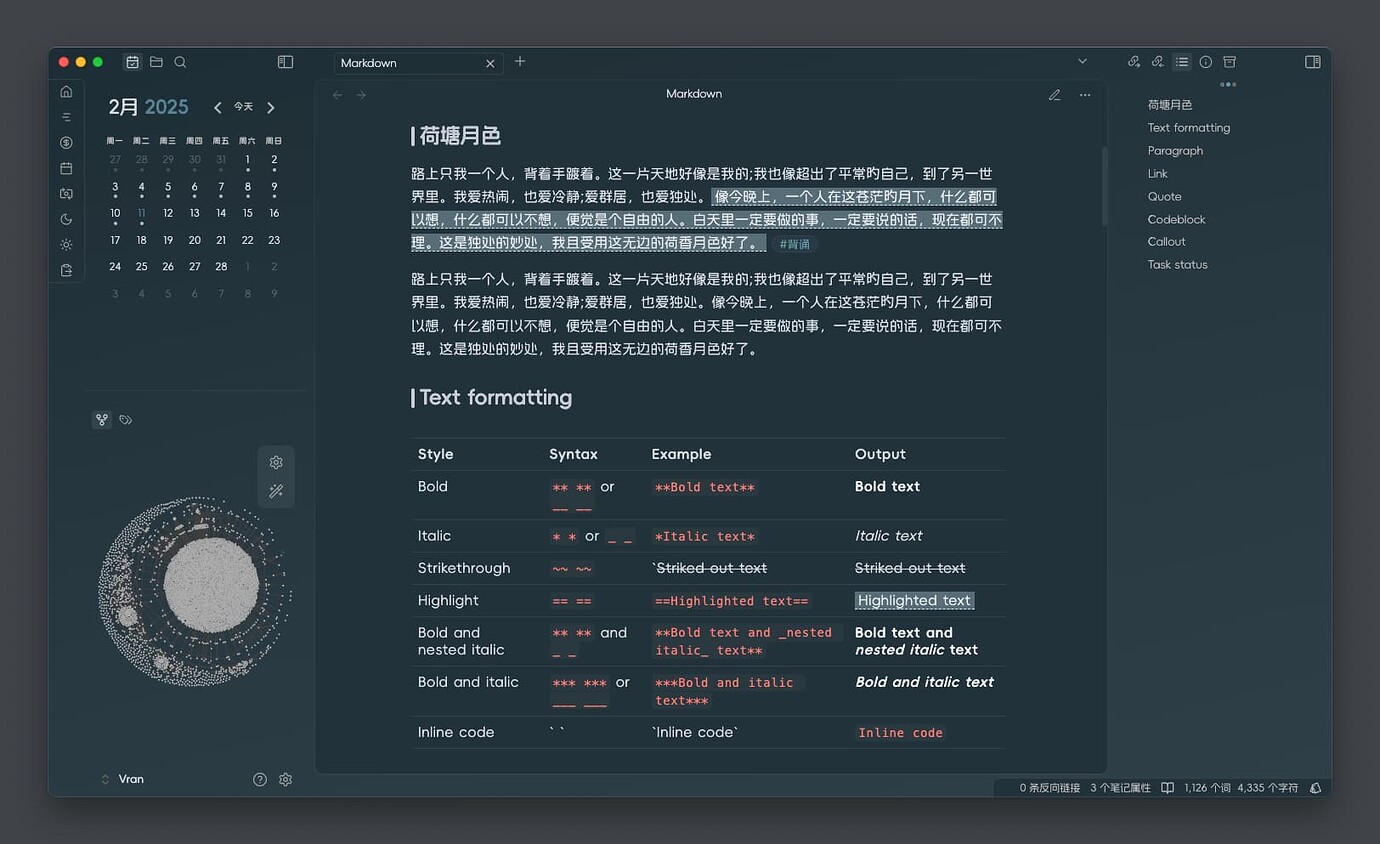The height and width of the screenshot is (844, 1380).
Task: Show file properties info icon
Action: [1205, 62]
